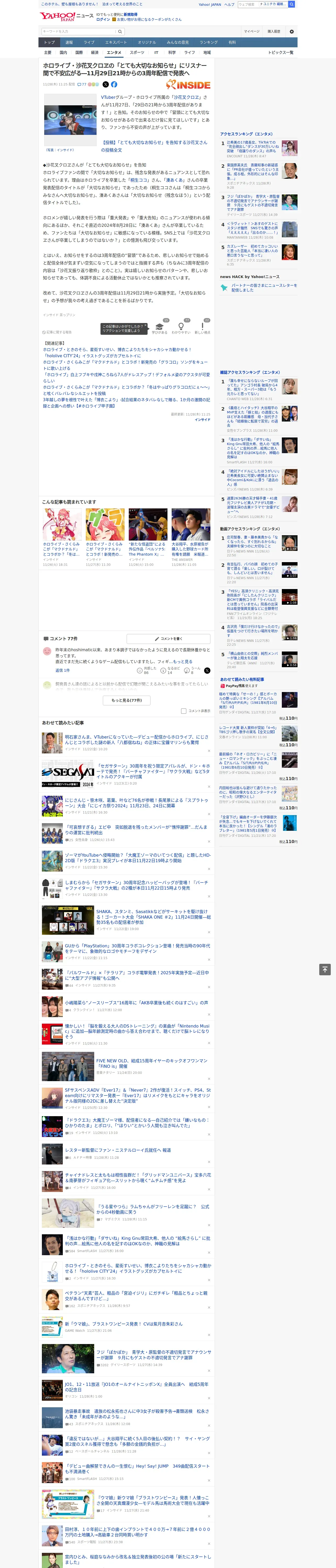Viewport: 336px width, 1568px height.
Task: Focus the top bar ウェブ検索 field
Action: [x=248, y=4]
